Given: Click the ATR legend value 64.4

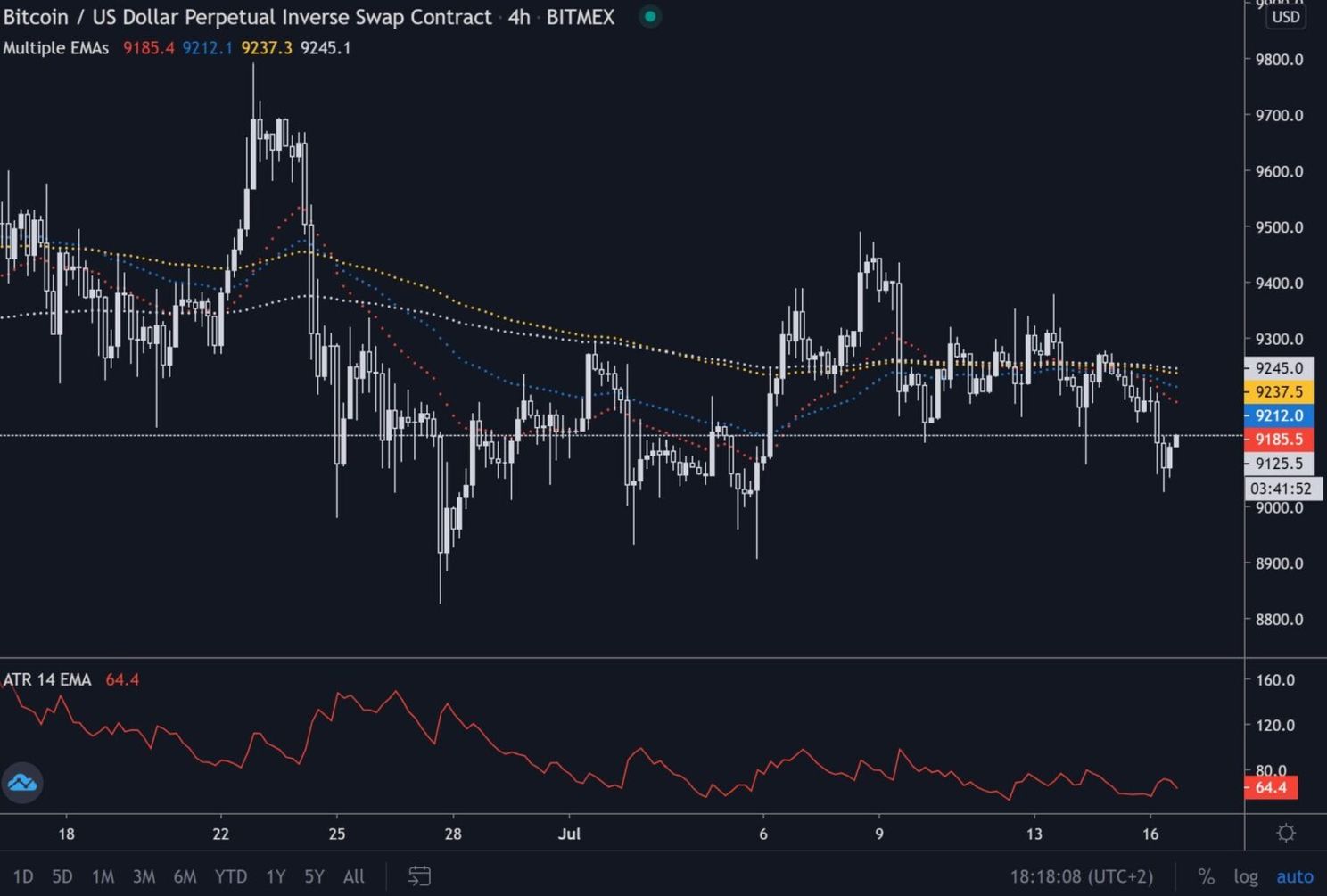Looking at the screenshot, I should click(x=122, y=679).
